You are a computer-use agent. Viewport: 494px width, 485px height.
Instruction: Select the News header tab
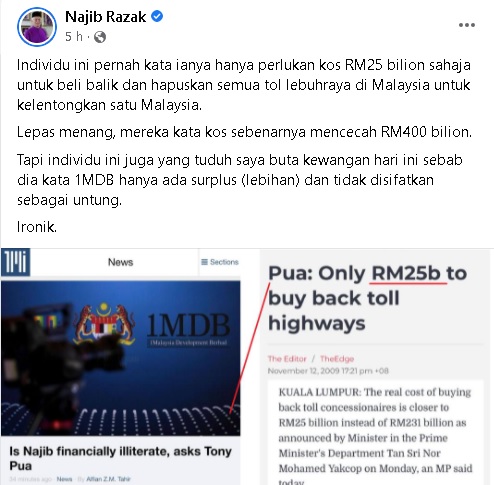tap(120, 262)
